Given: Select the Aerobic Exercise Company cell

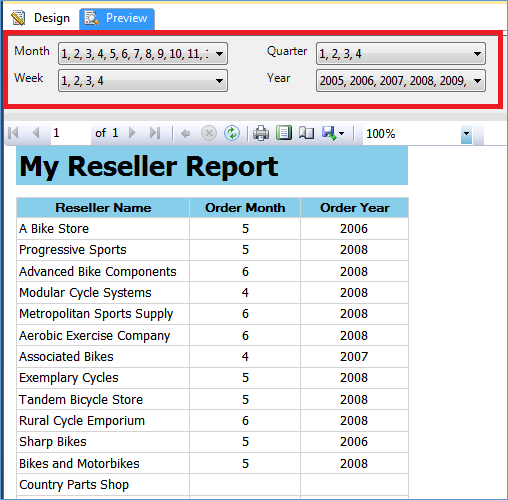Looking at the screenshot, I should coord(103,335).
